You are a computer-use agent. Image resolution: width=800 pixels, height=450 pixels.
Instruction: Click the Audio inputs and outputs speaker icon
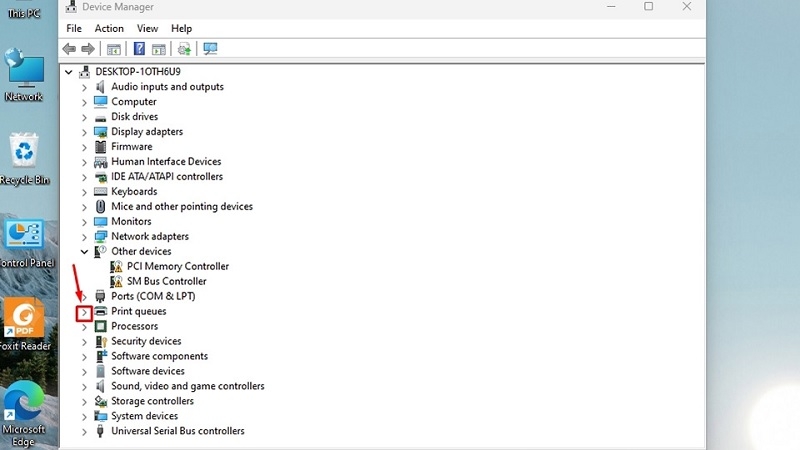pyautogui.click(x=101, y=87)
